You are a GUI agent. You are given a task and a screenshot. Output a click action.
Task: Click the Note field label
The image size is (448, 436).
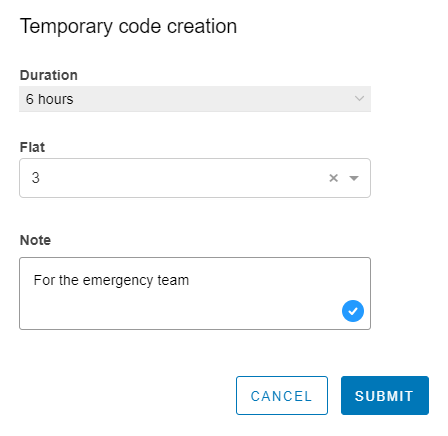(35, 240)
